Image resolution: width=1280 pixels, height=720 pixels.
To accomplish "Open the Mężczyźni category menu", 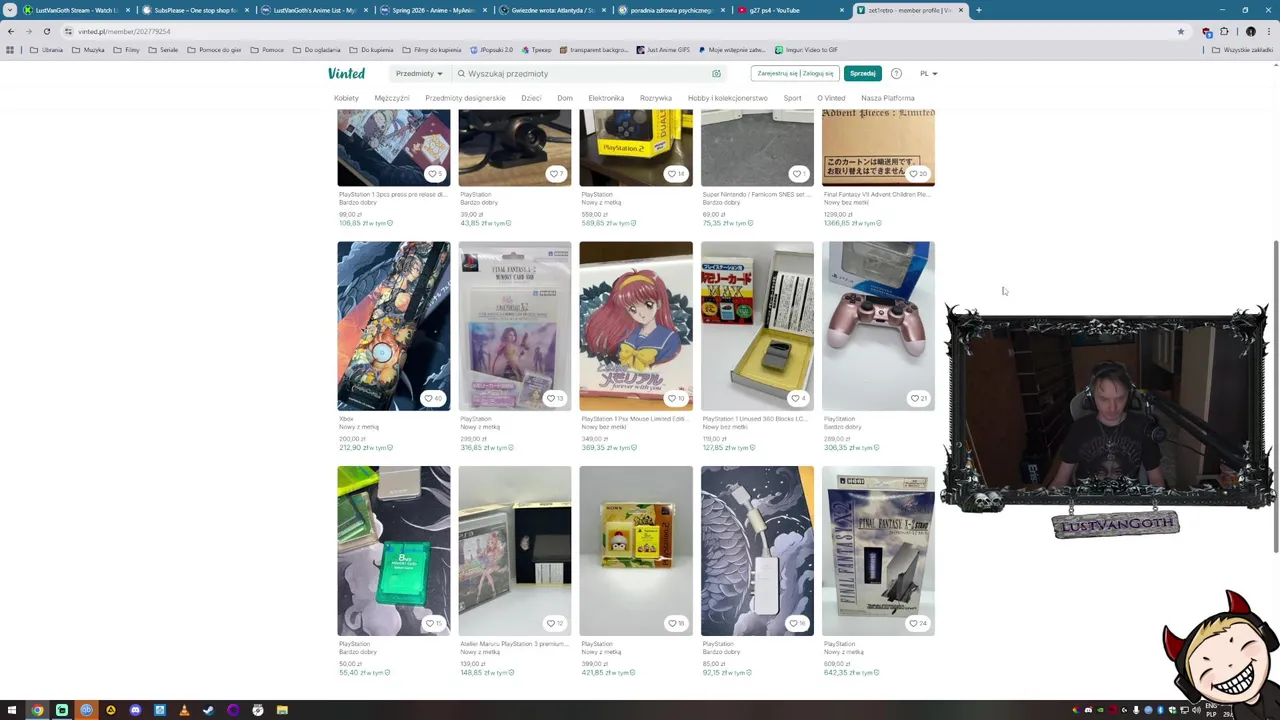I will tap(392, 98).
